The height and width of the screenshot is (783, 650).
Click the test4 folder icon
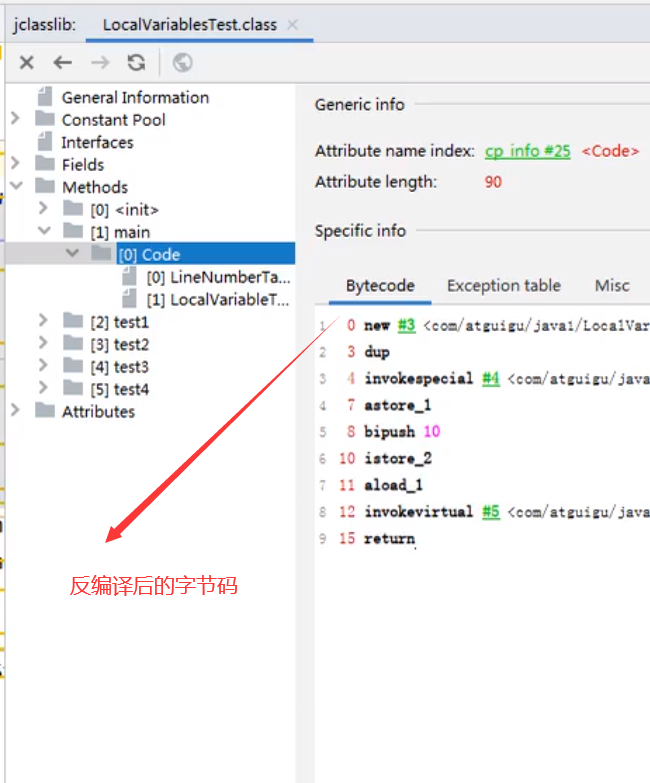click(x=73, y=389)
